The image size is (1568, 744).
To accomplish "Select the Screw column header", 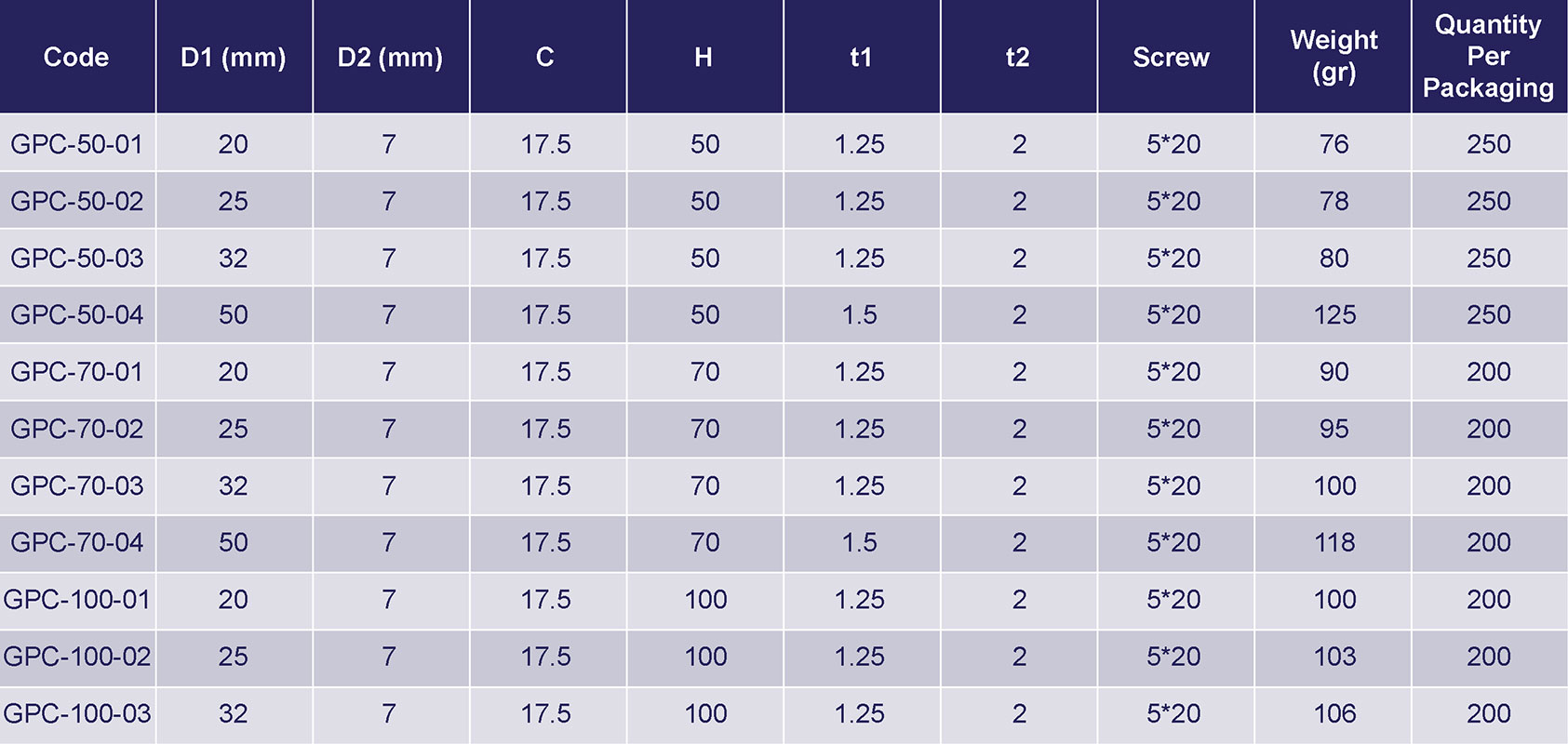I will (1171, 57).
